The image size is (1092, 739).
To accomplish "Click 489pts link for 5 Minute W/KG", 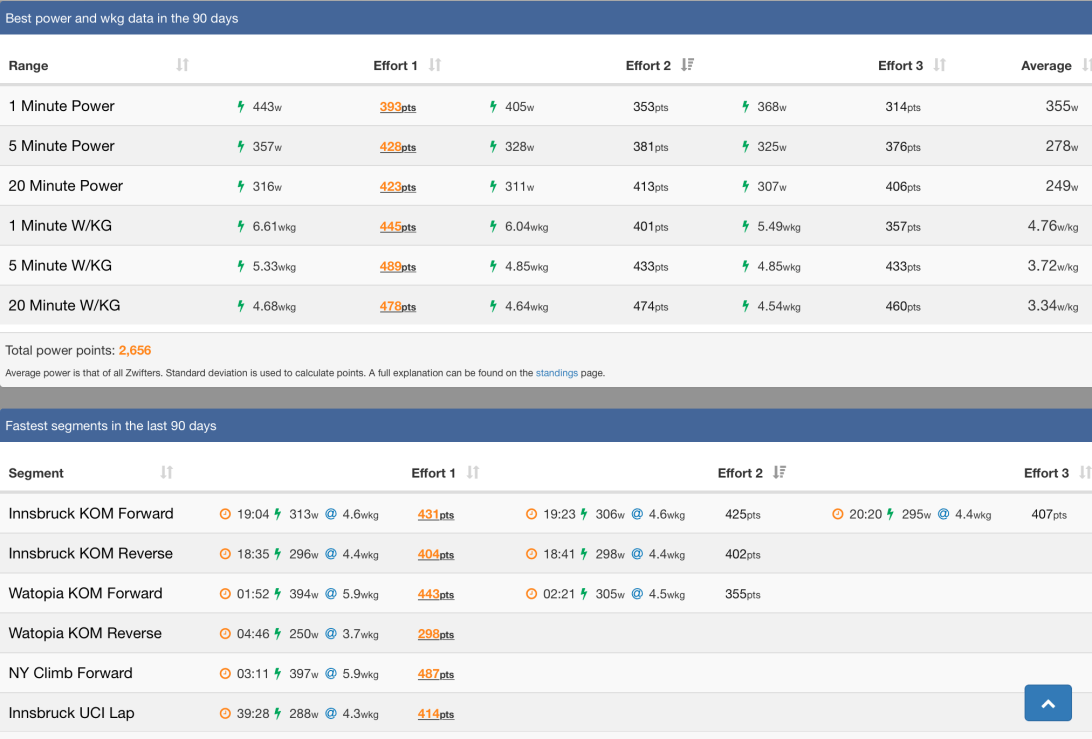I will (397, 267).
